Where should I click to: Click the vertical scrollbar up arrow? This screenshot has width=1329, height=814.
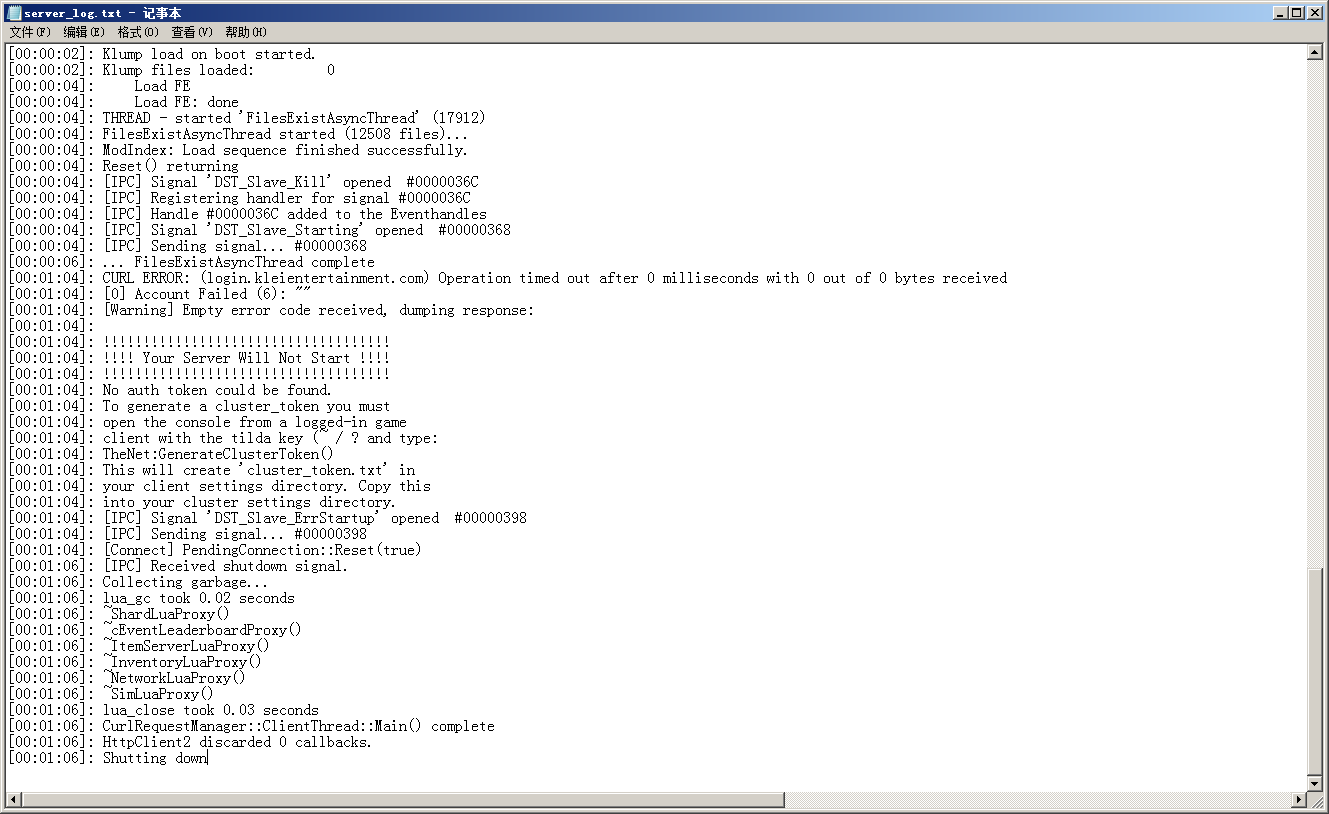click(1315, 52)
